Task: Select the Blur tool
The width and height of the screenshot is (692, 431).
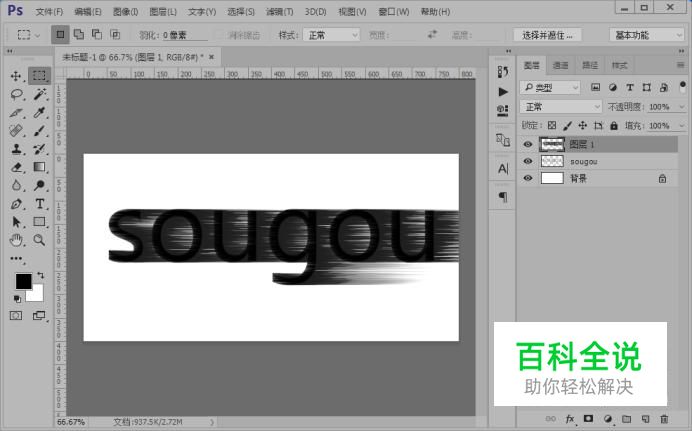Action: 16,185
